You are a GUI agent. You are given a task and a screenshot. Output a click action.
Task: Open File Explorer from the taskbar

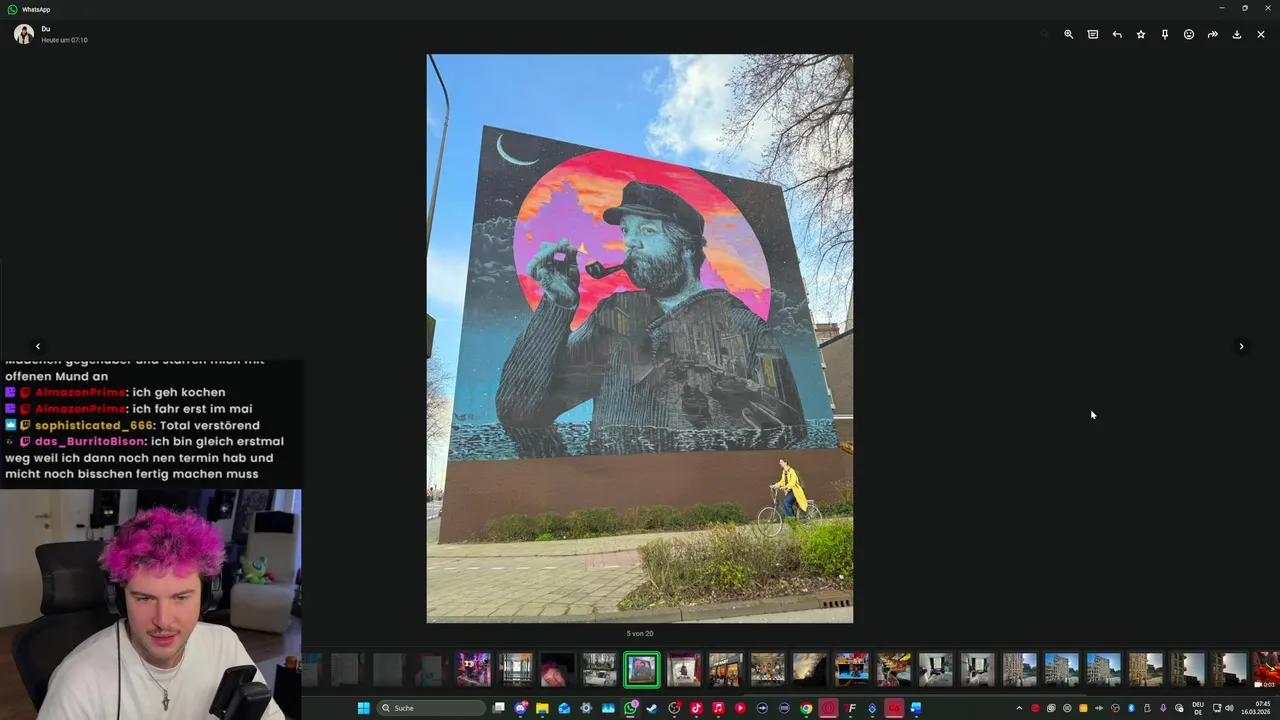[542, 708]
